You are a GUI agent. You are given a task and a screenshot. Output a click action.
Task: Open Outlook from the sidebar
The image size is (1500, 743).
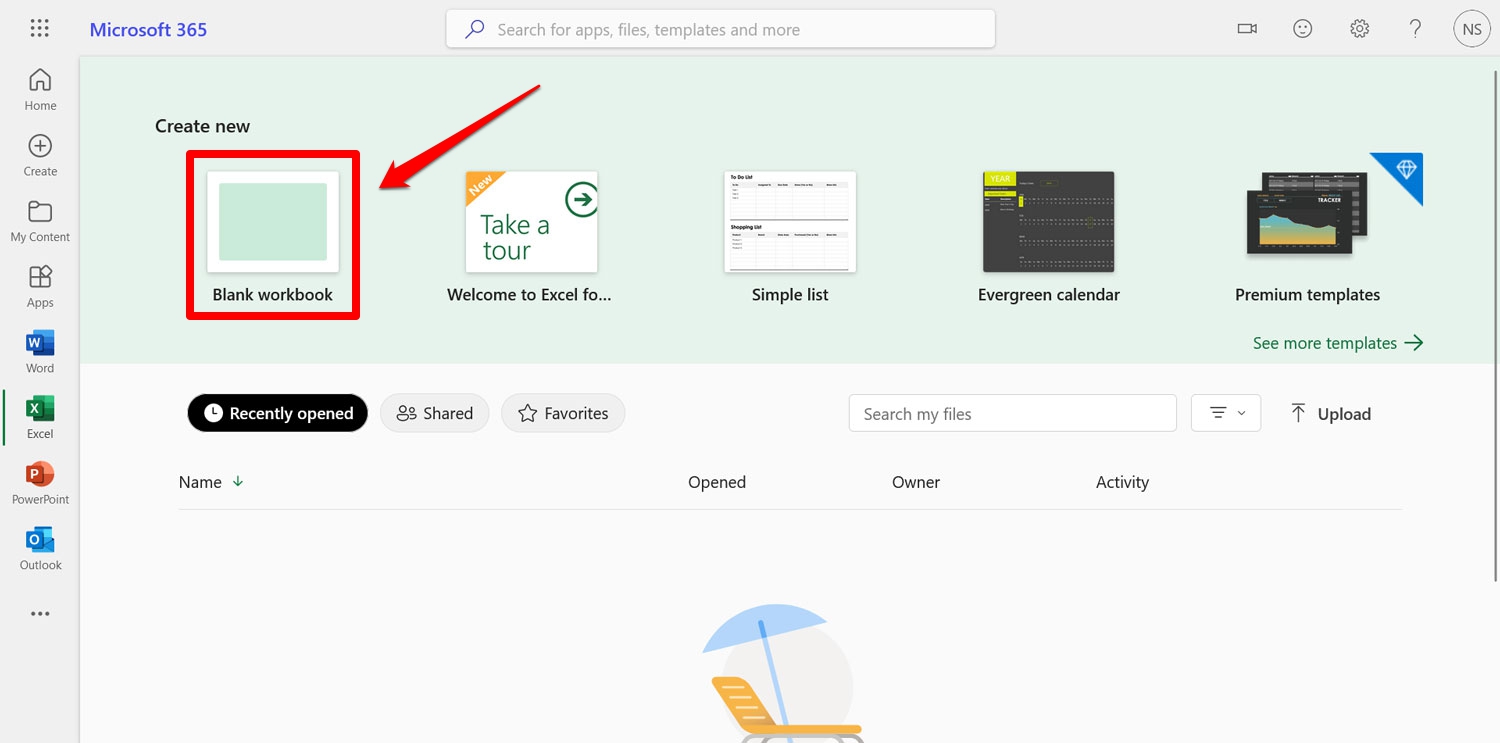(40, 550)
